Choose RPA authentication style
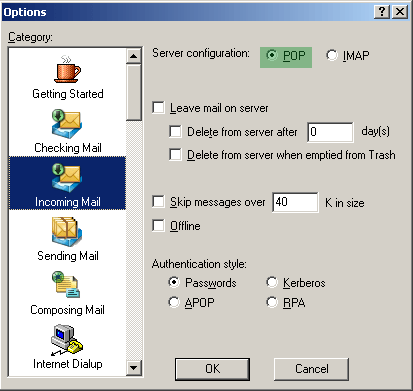The image size is (413, 391). click(272, 302)
